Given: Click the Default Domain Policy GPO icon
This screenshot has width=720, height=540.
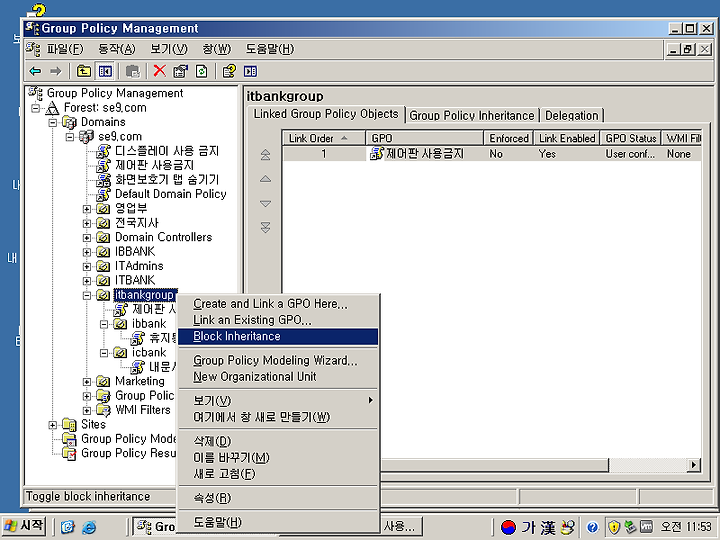Looking at the screenshot, I should pyautogui.click(x=103, y=194).
